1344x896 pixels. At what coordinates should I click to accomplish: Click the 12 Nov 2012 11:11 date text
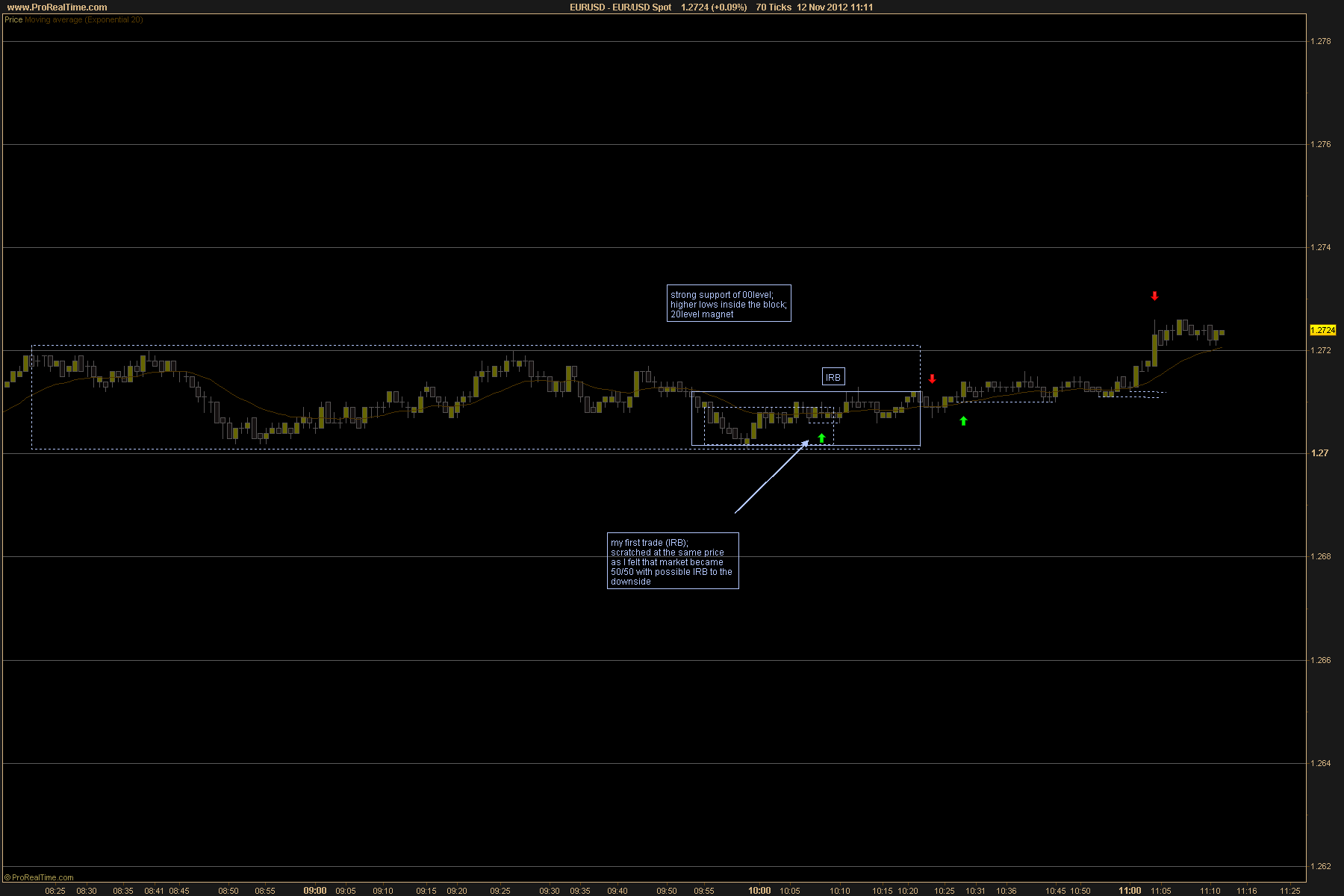coord(835,7)
